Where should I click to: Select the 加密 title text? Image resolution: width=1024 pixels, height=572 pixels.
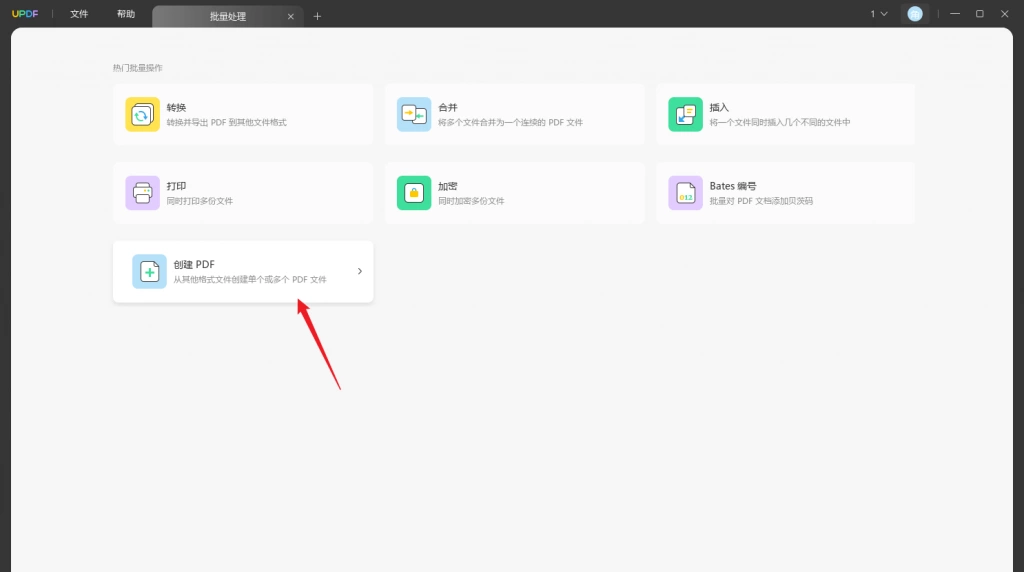pyautogui.click(x=448, y=186)
